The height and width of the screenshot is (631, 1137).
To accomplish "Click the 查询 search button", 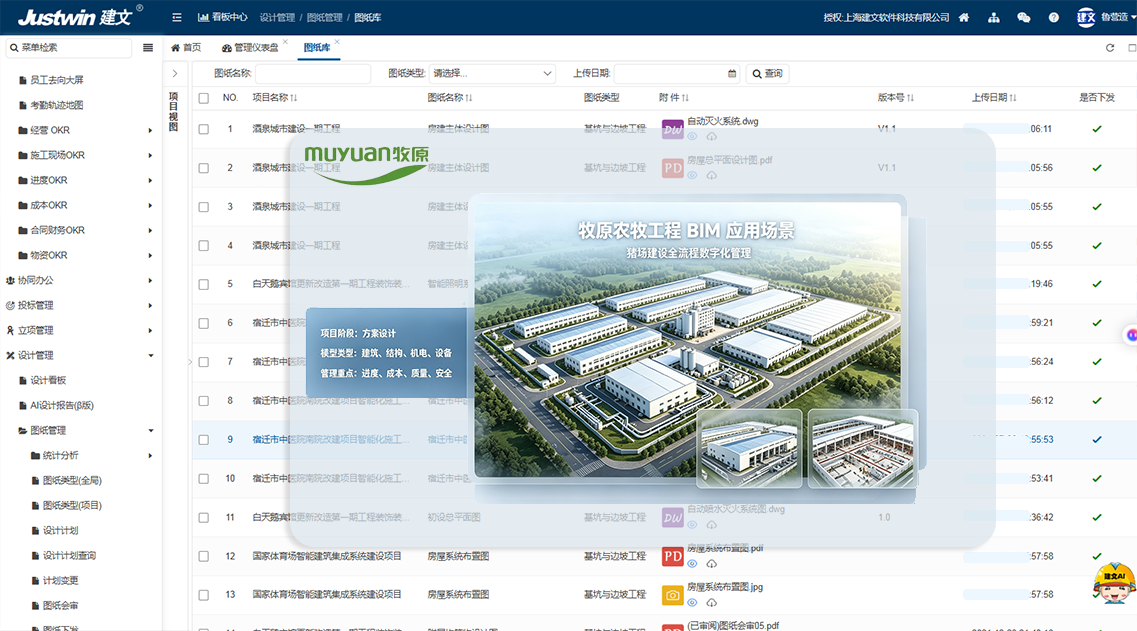I will (x=768, y=73).
